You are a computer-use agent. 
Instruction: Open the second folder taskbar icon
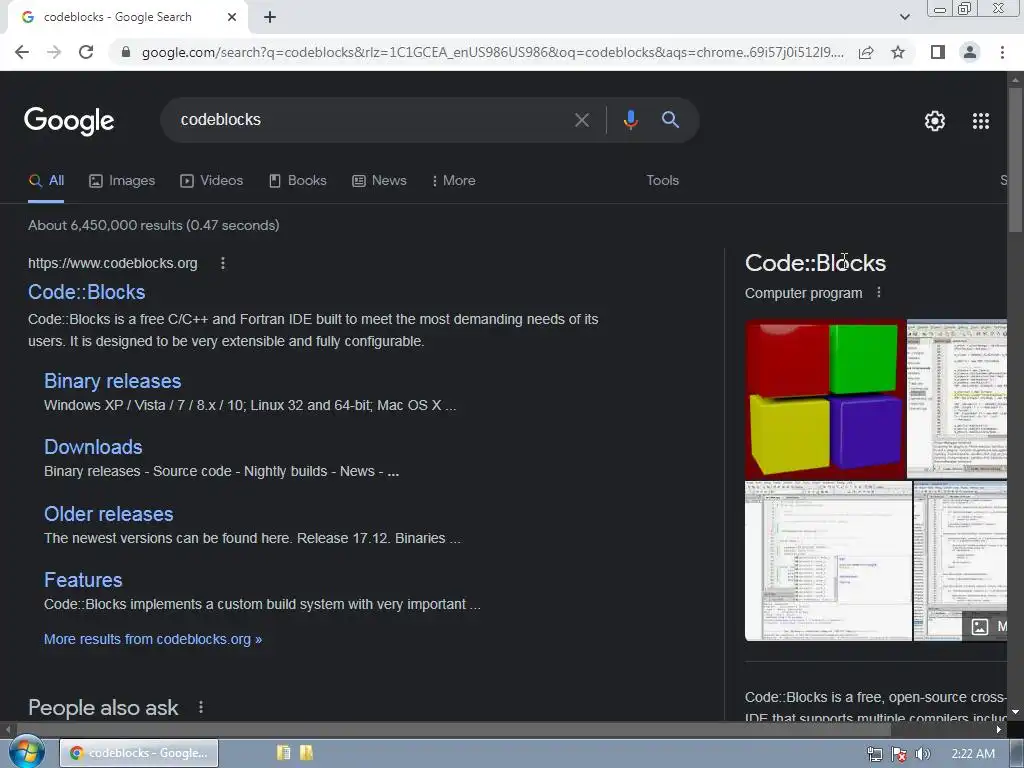pyautogui.click(x=306, y=753)
